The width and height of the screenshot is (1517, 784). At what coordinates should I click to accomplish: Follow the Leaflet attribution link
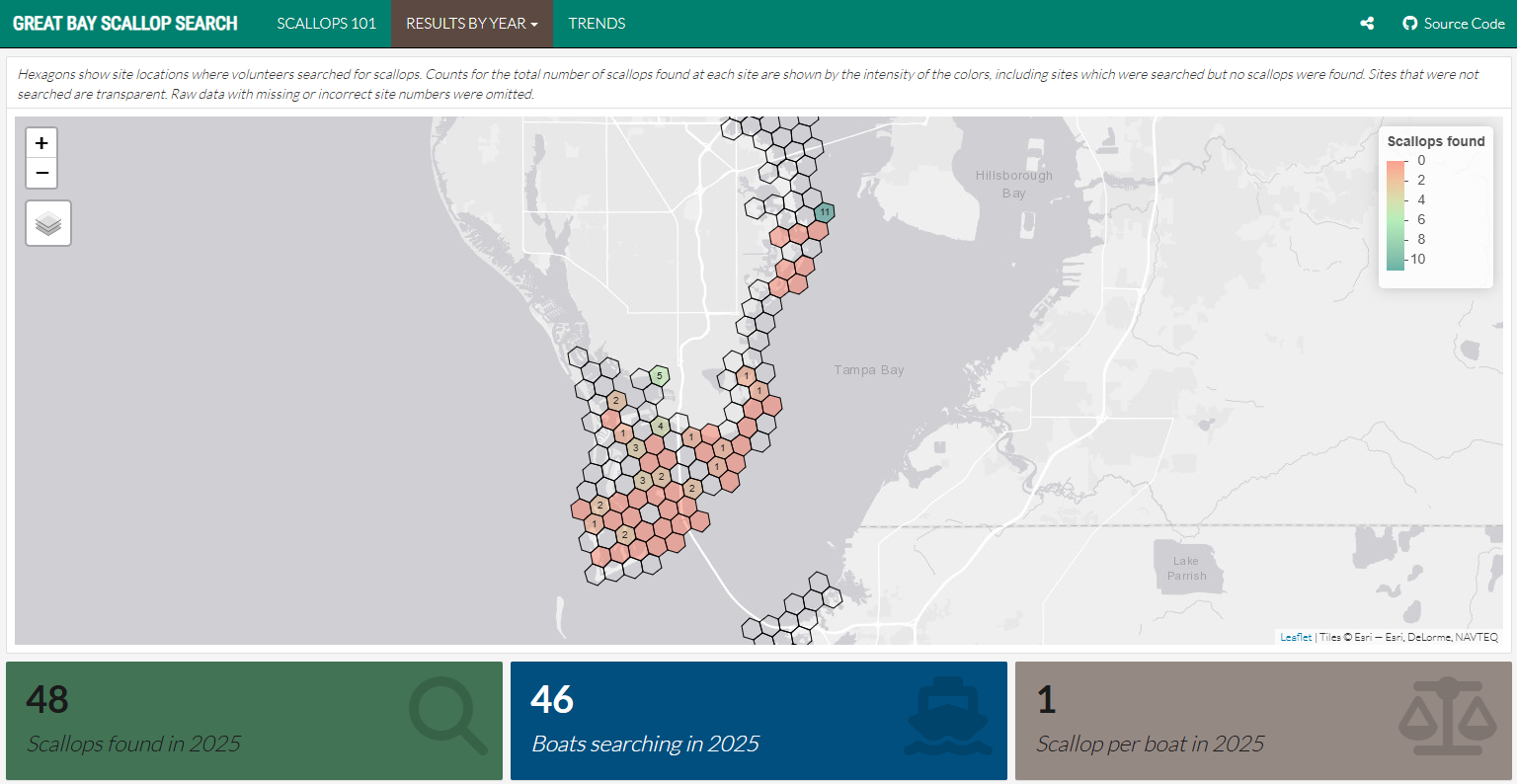pos(1296,637)
